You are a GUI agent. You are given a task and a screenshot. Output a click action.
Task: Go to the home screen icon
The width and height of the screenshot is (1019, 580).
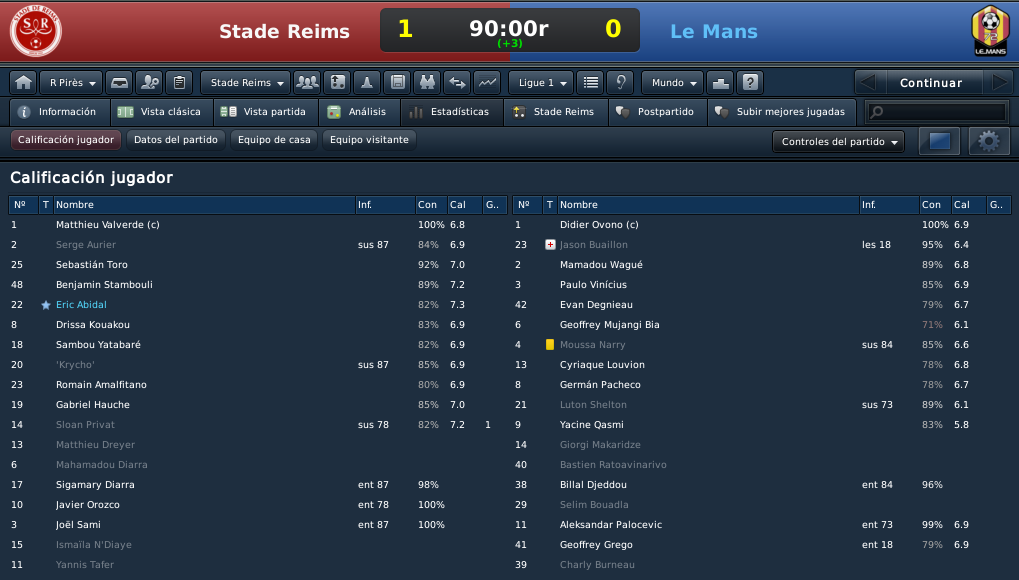[x=23, y=83]
